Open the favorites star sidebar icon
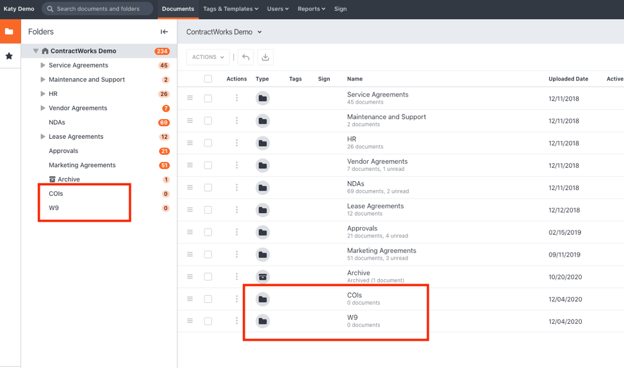 (x=9, y=56)
